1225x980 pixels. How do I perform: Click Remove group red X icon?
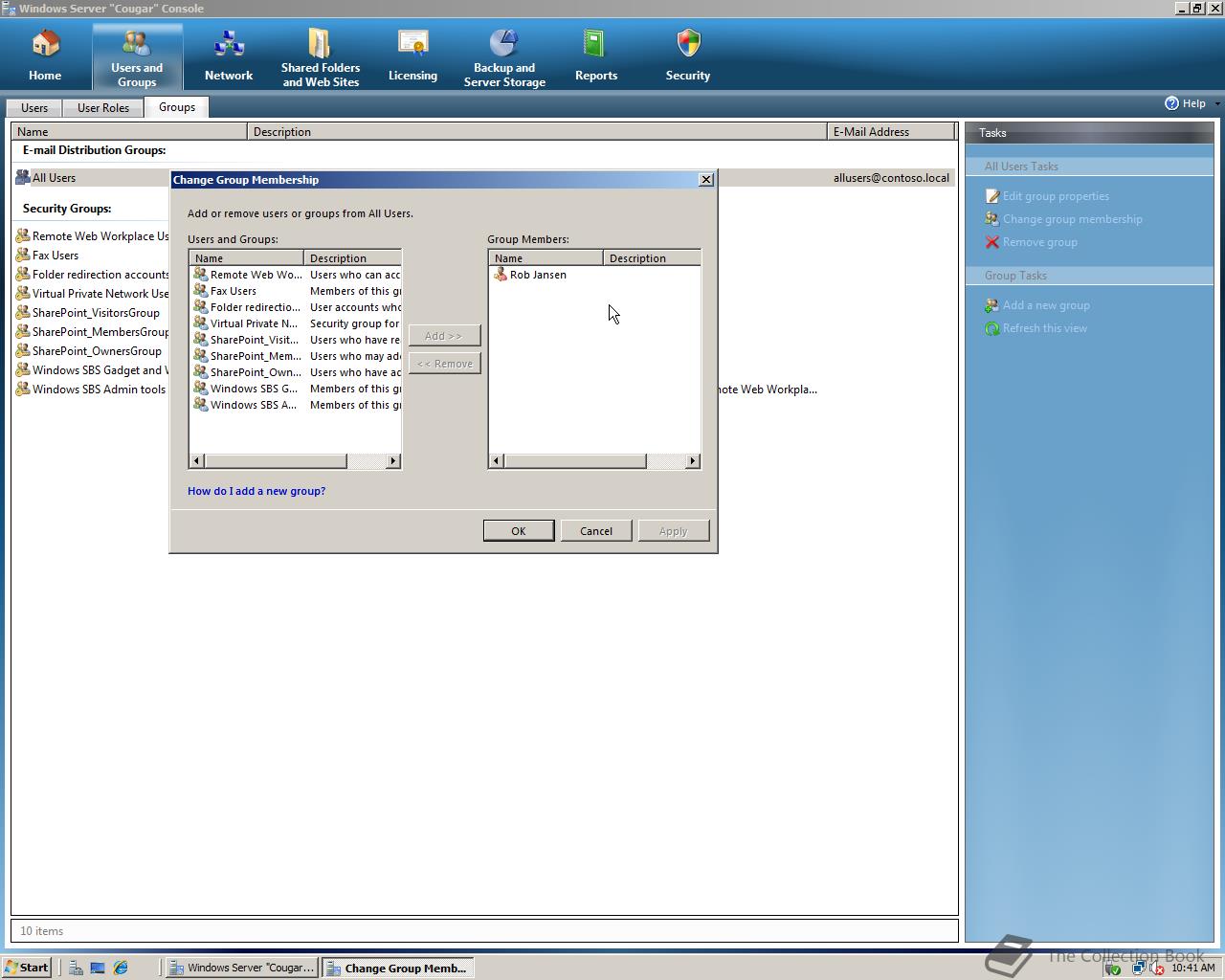pyautogui.click(x=992, y=242)
